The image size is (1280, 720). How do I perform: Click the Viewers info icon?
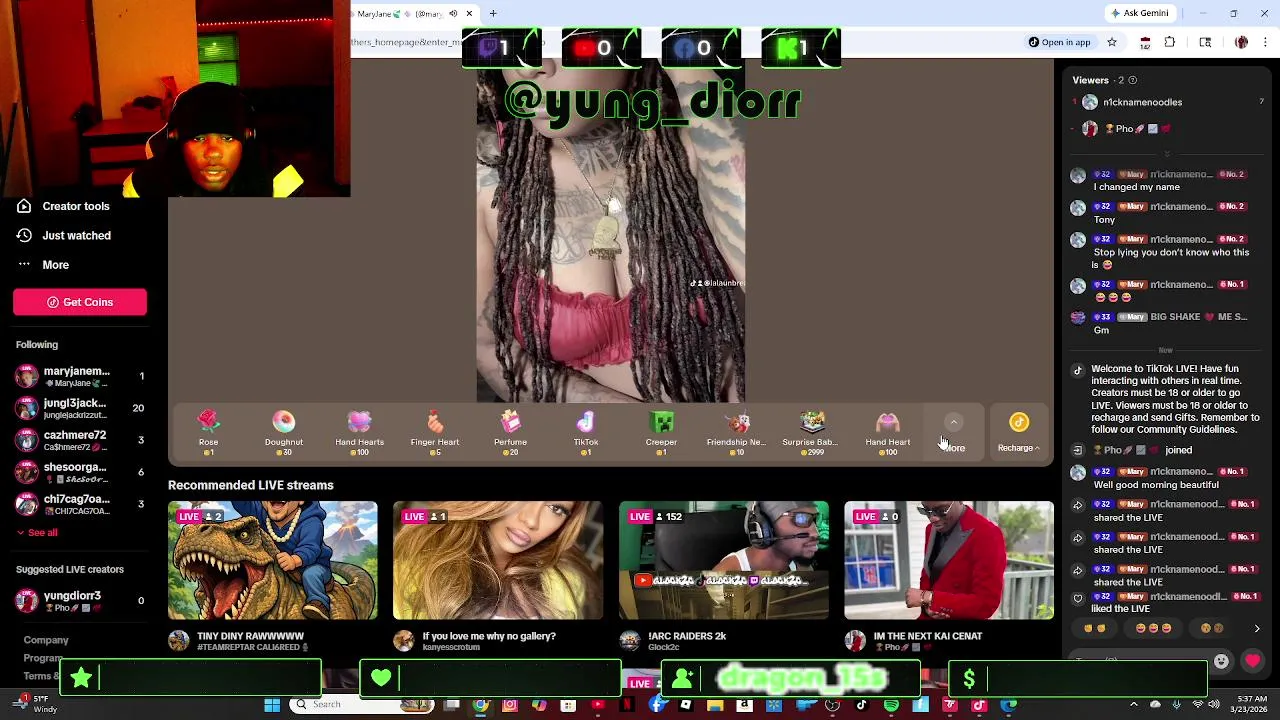tap(1132, 80)
